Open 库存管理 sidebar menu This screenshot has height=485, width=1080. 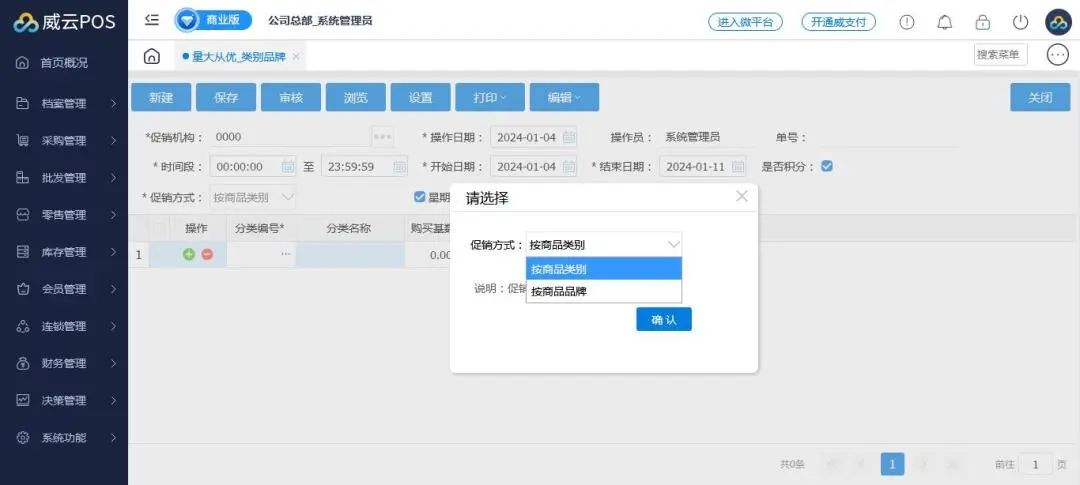[x=66, y=252]
